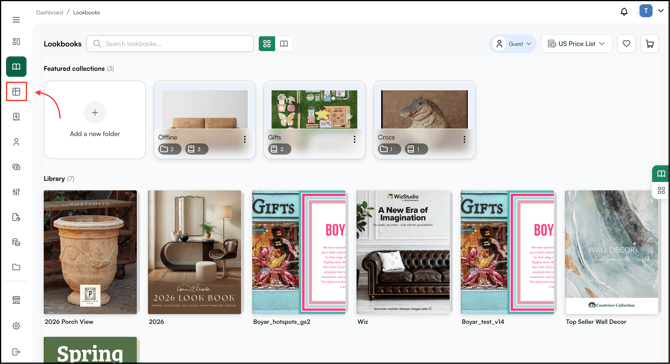Open the Top Seller Wall Decor lookbook

click(611, 252)
